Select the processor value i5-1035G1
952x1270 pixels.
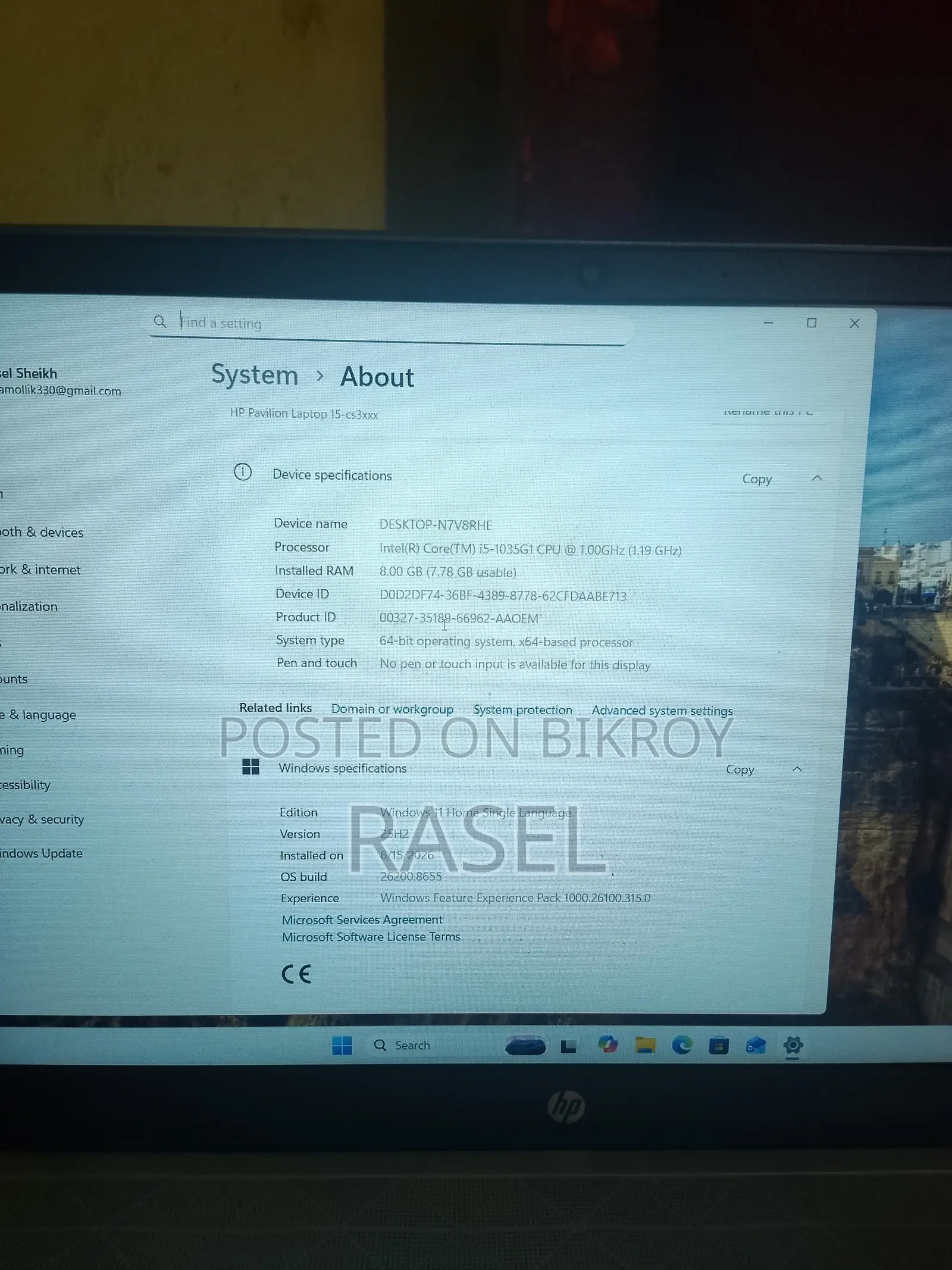[530, 550]
